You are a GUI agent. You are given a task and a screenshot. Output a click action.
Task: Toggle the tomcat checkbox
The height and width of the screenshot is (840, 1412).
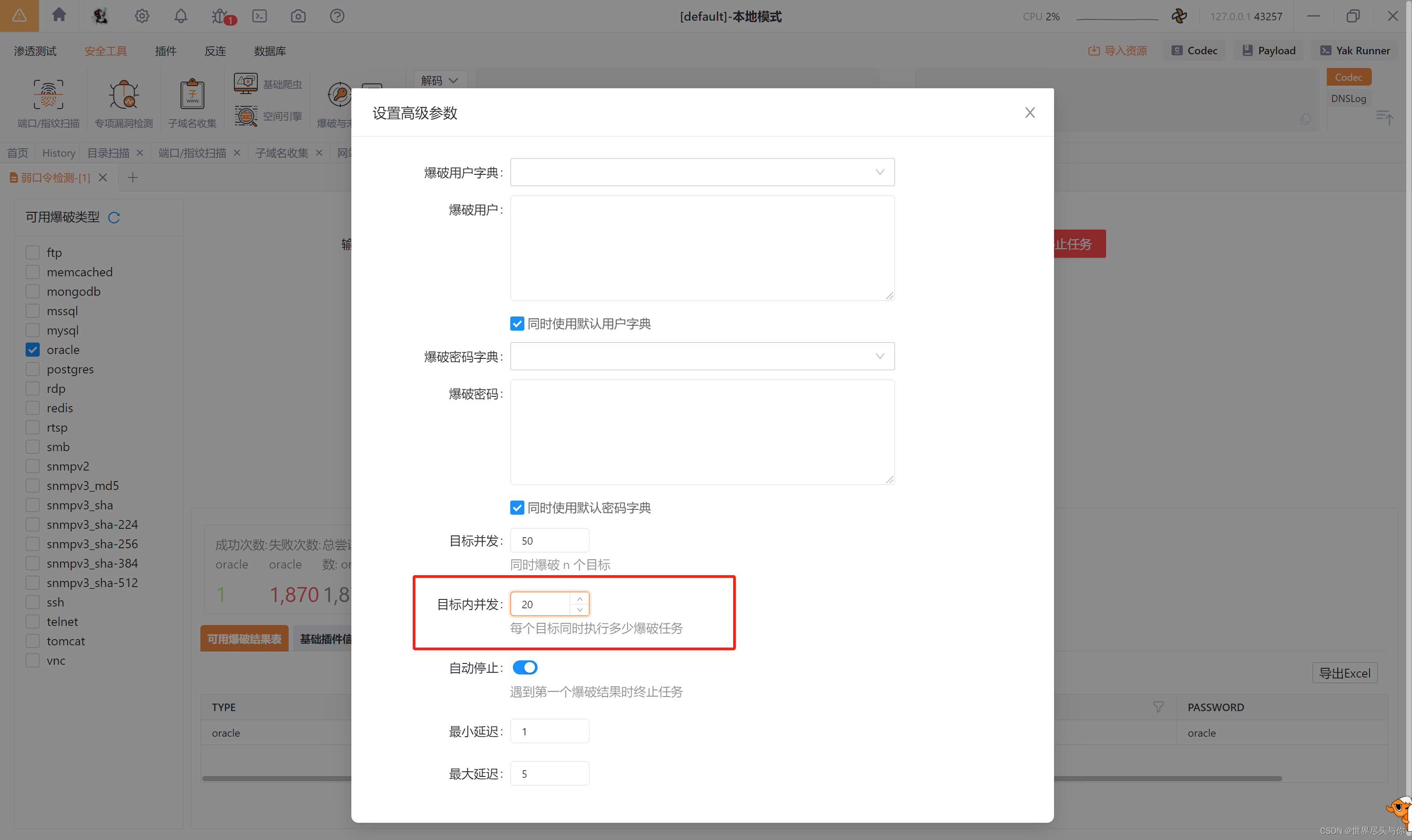(x=33, y=641)
